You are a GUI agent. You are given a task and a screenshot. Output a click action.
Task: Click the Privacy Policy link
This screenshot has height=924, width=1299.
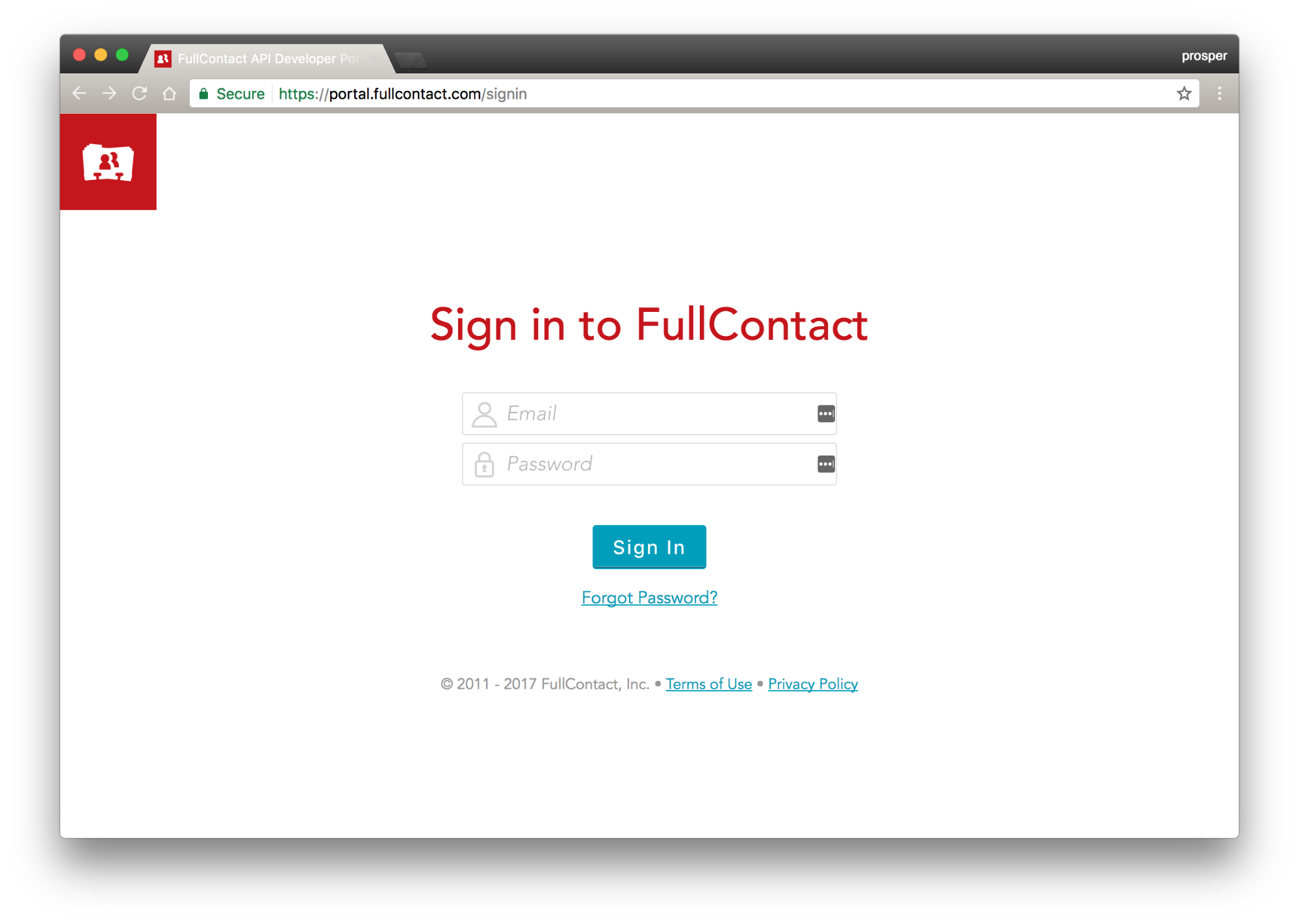[x=812, y=683]
